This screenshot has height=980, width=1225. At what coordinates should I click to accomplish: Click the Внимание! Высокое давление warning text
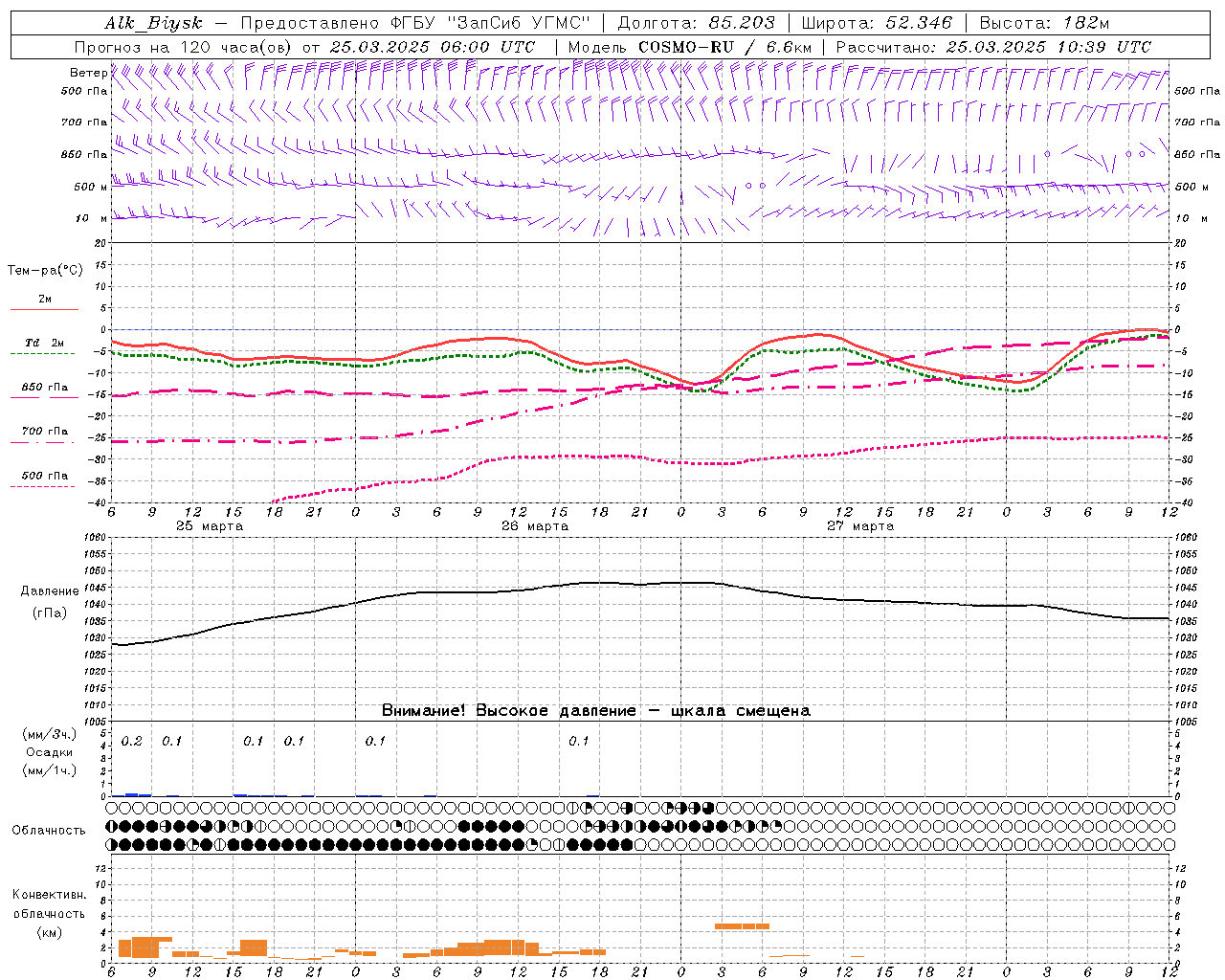pyautogui.click(x=596, y=711)
